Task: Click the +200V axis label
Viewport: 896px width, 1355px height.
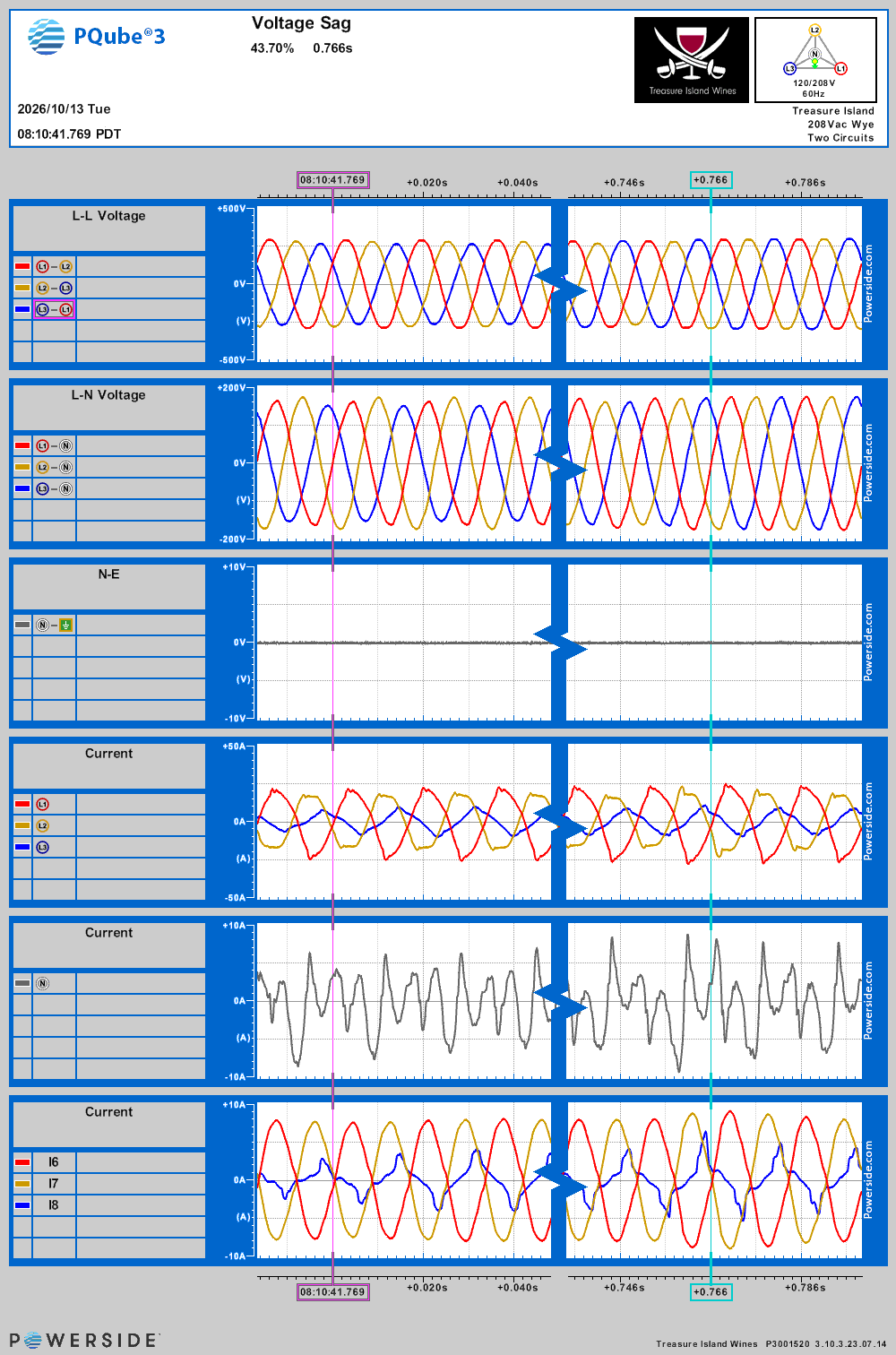Action: (231, 388)
